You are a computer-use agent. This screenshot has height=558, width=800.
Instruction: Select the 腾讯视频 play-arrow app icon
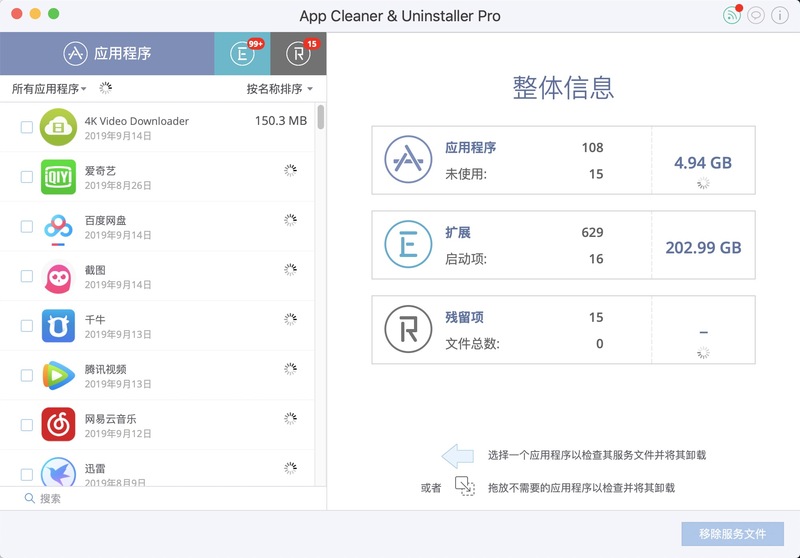(x=58, y=375)
